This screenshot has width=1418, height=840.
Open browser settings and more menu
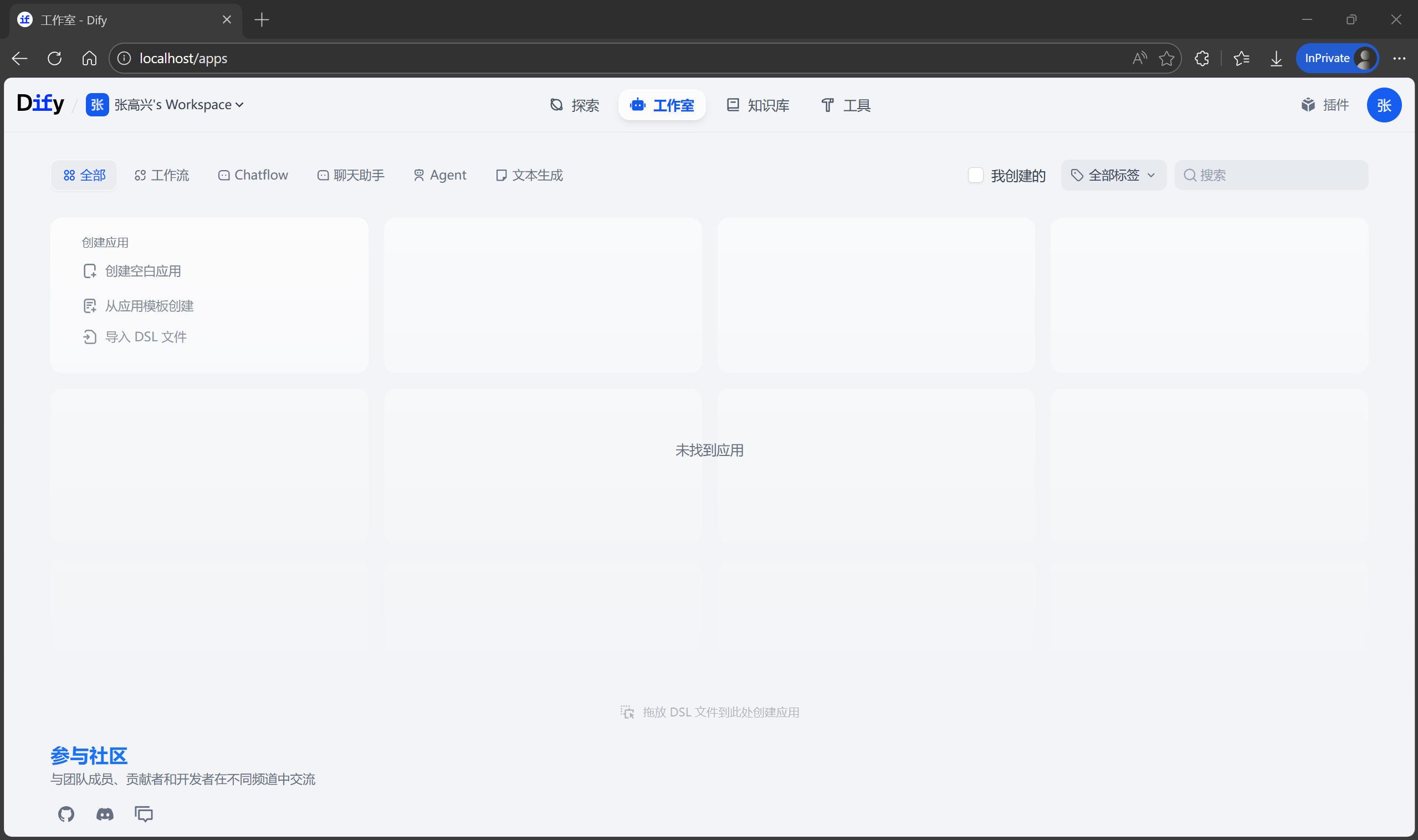coord(1399,58)
